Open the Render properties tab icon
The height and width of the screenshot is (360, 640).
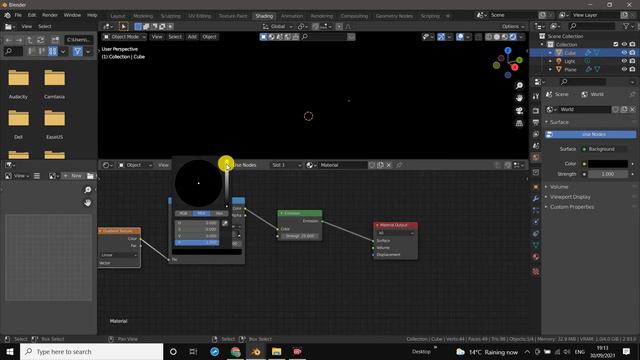[536, 111]
